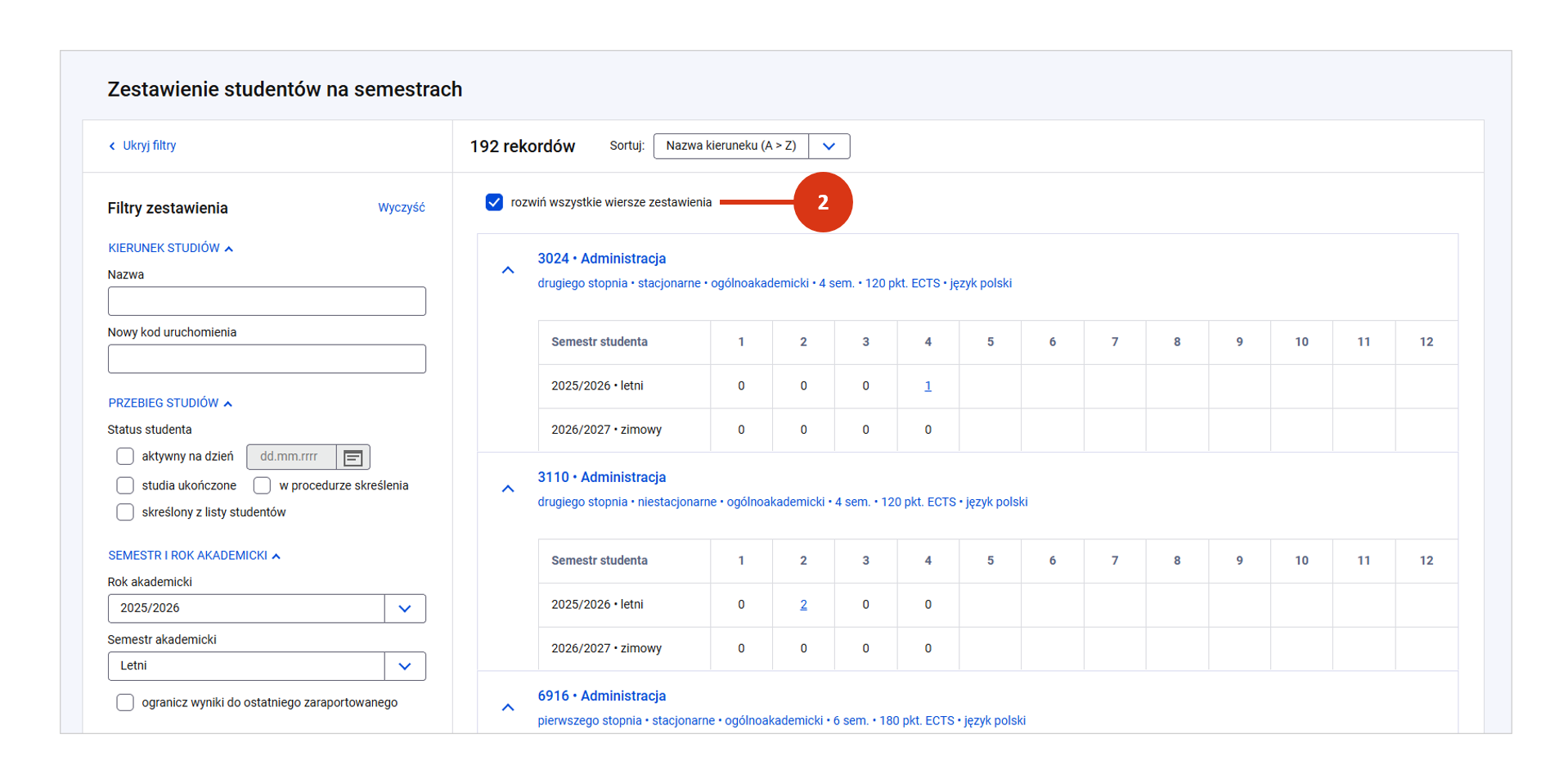The height and width of the screenshot is (775, 1568).
Task: Open the 3110 • Administracja link
Action: [601, 477]
